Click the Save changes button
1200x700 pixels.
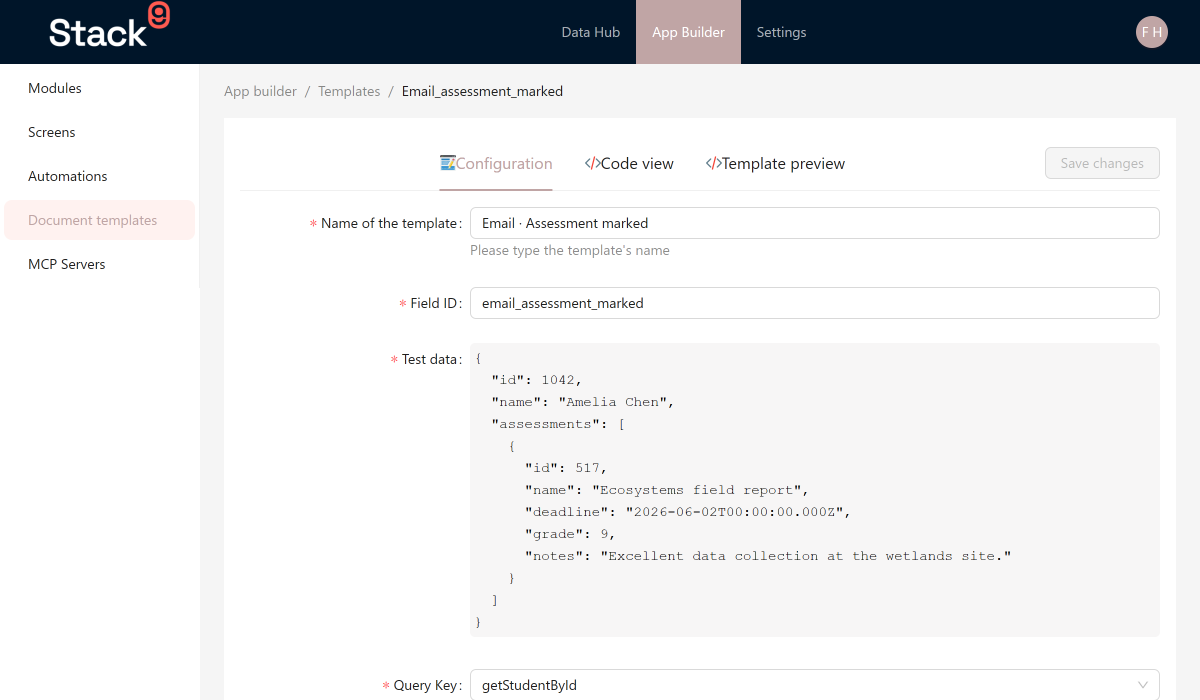[1102, 163]
